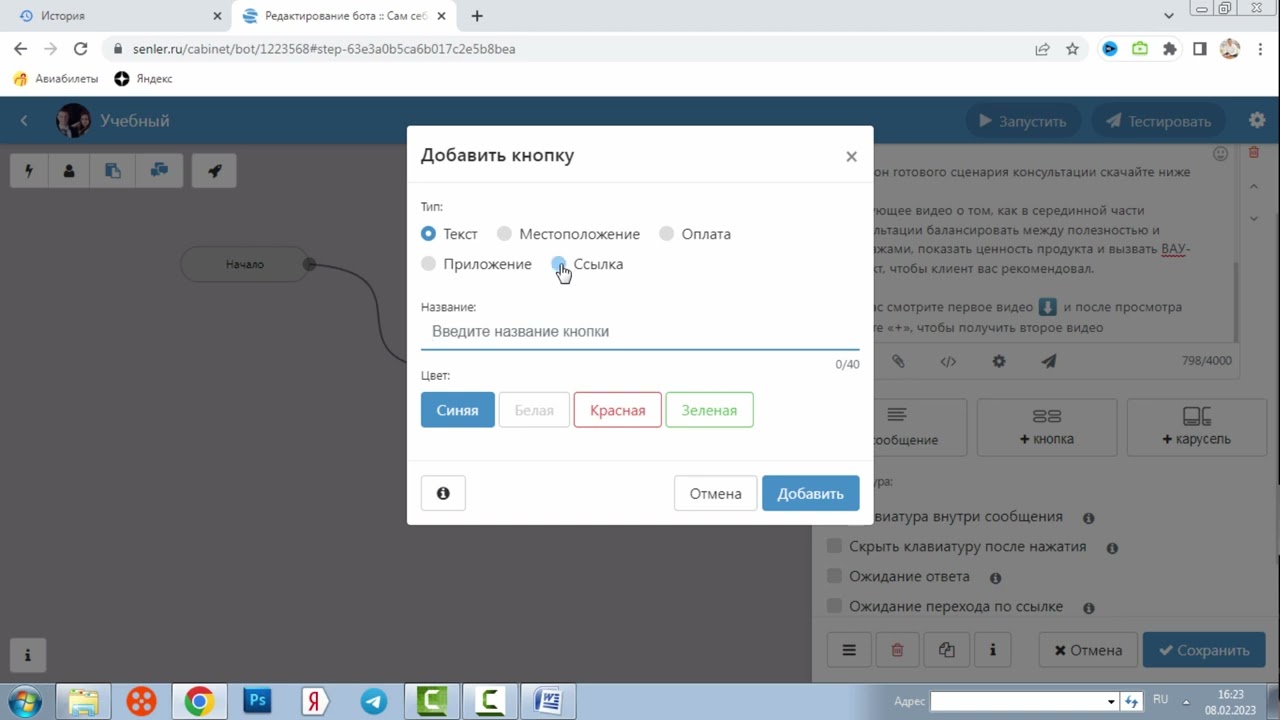Open info hint for клавиатура внутри сообщения

tap(1089, 518)
